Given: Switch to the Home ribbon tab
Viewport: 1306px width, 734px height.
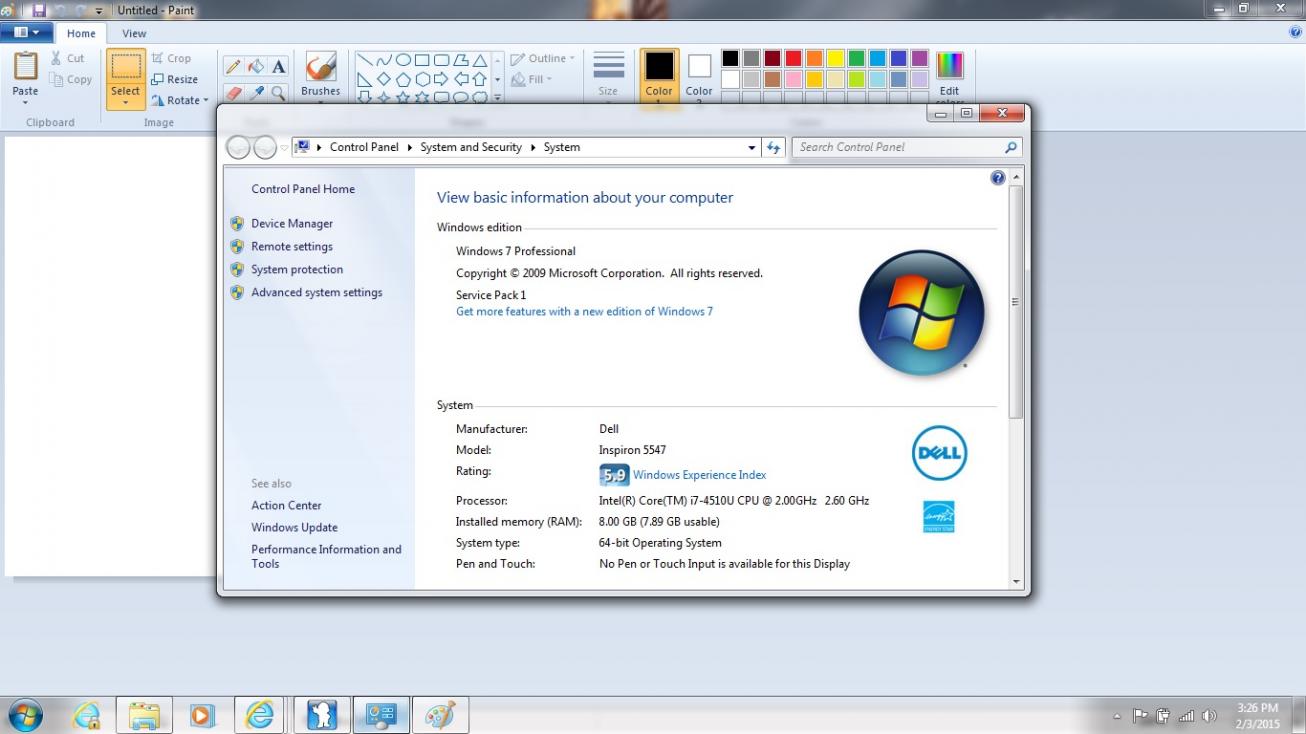Looking at the screenshot, I should pos(81,33).
